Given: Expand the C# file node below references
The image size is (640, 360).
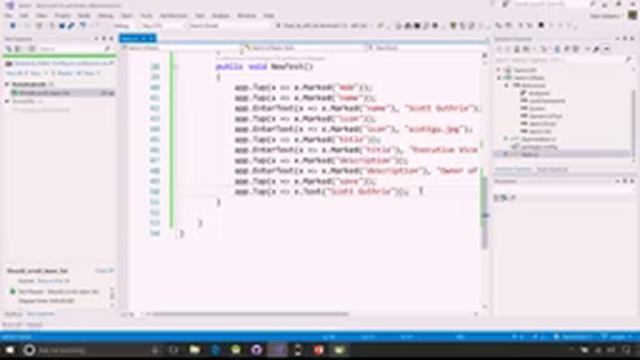Looking at the screenshot, I should point(505,139).
